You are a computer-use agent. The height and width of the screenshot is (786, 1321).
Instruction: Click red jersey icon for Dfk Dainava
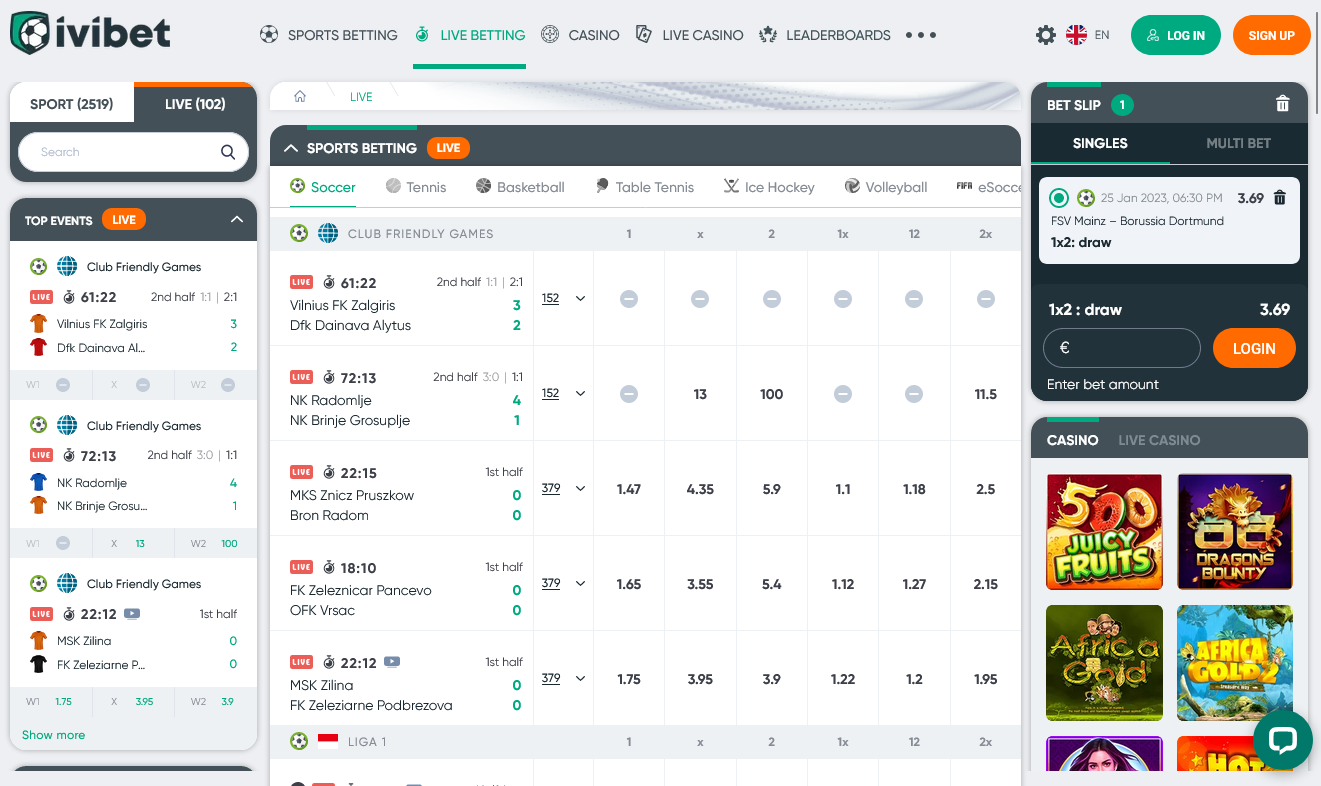click(x=39, y=347)
